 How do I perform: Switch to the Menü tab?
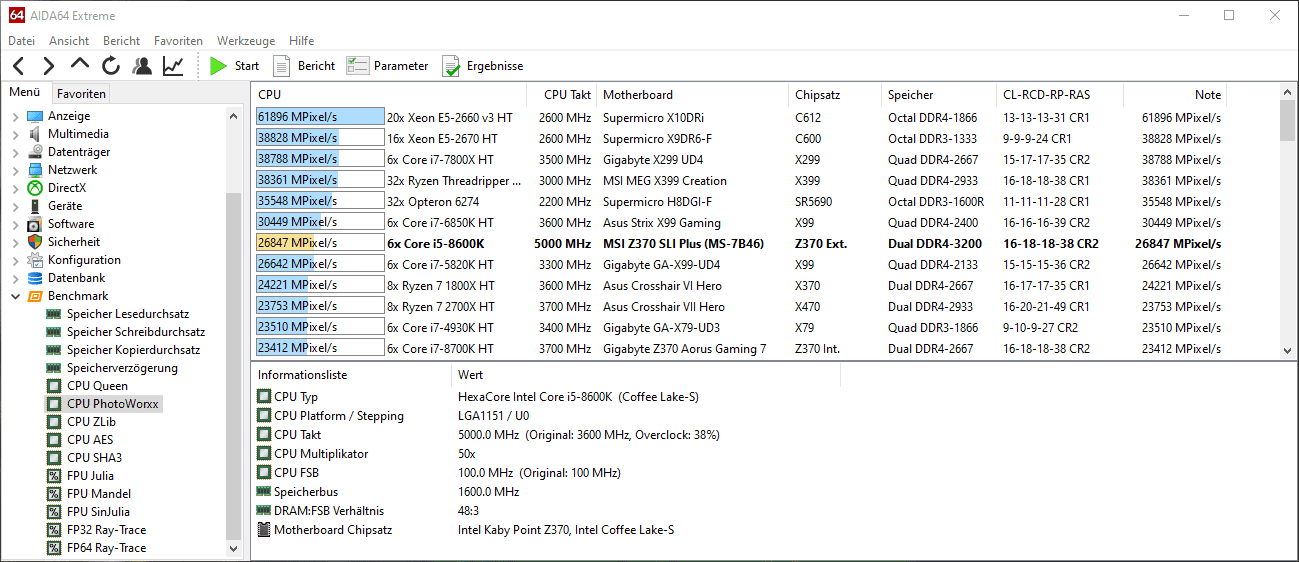coord(25,93)
